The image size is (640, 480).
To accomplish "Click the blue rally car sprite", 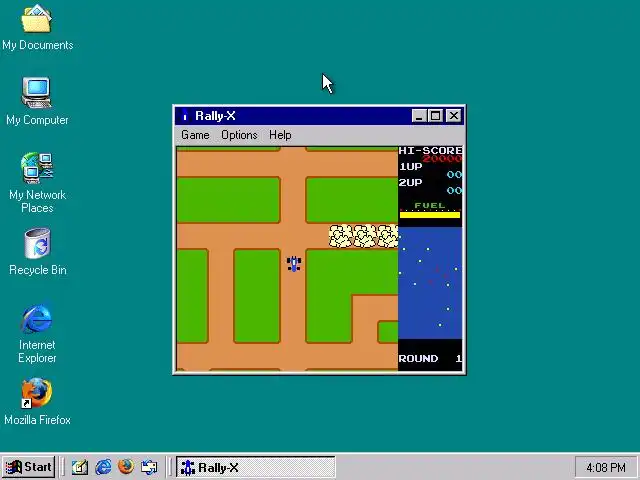I will coord(294,264).
